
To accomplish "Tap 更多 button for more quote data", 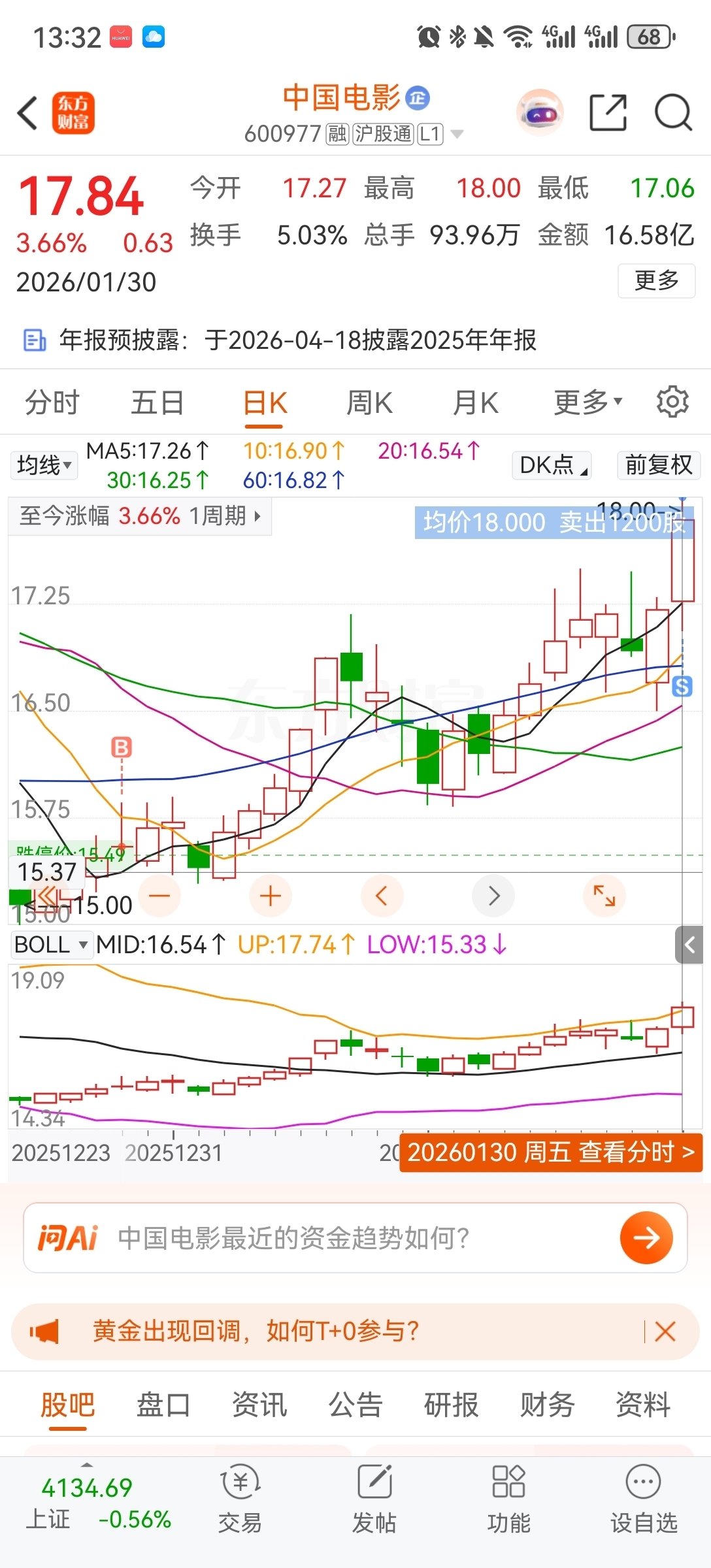I will pyautogui.click(x=657, y=280).
